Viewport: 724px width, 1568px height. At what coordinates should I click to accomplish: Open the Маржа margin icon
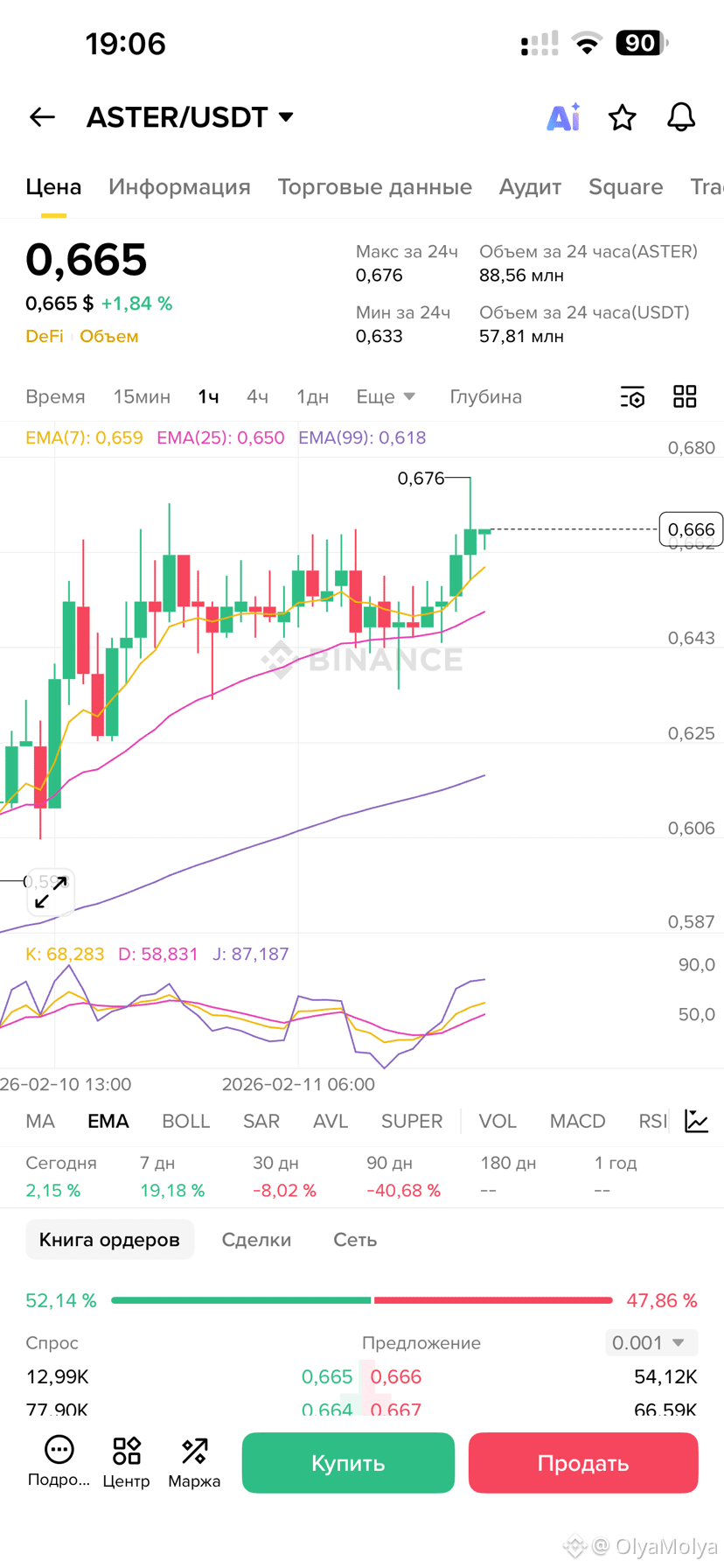(194, 1462)
